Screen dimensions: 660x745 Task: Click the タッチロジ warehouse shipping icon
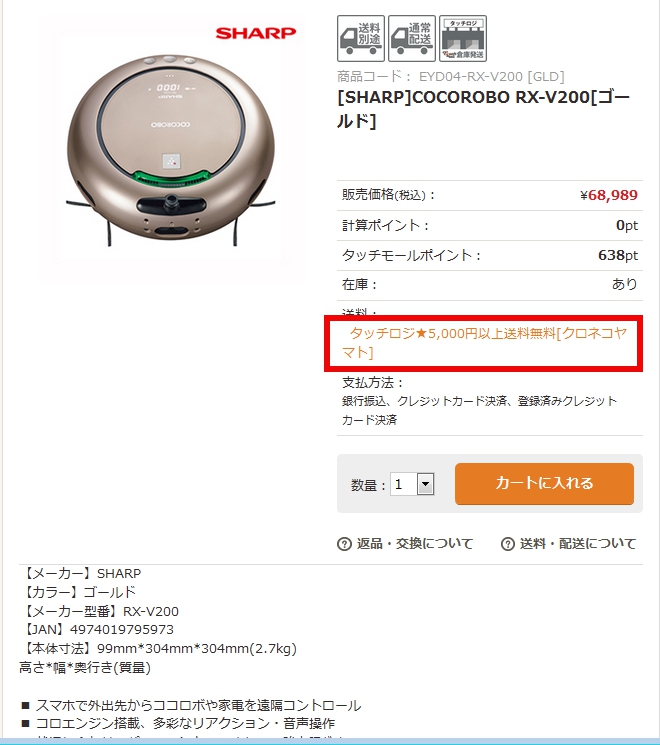[x=463, y=38]
